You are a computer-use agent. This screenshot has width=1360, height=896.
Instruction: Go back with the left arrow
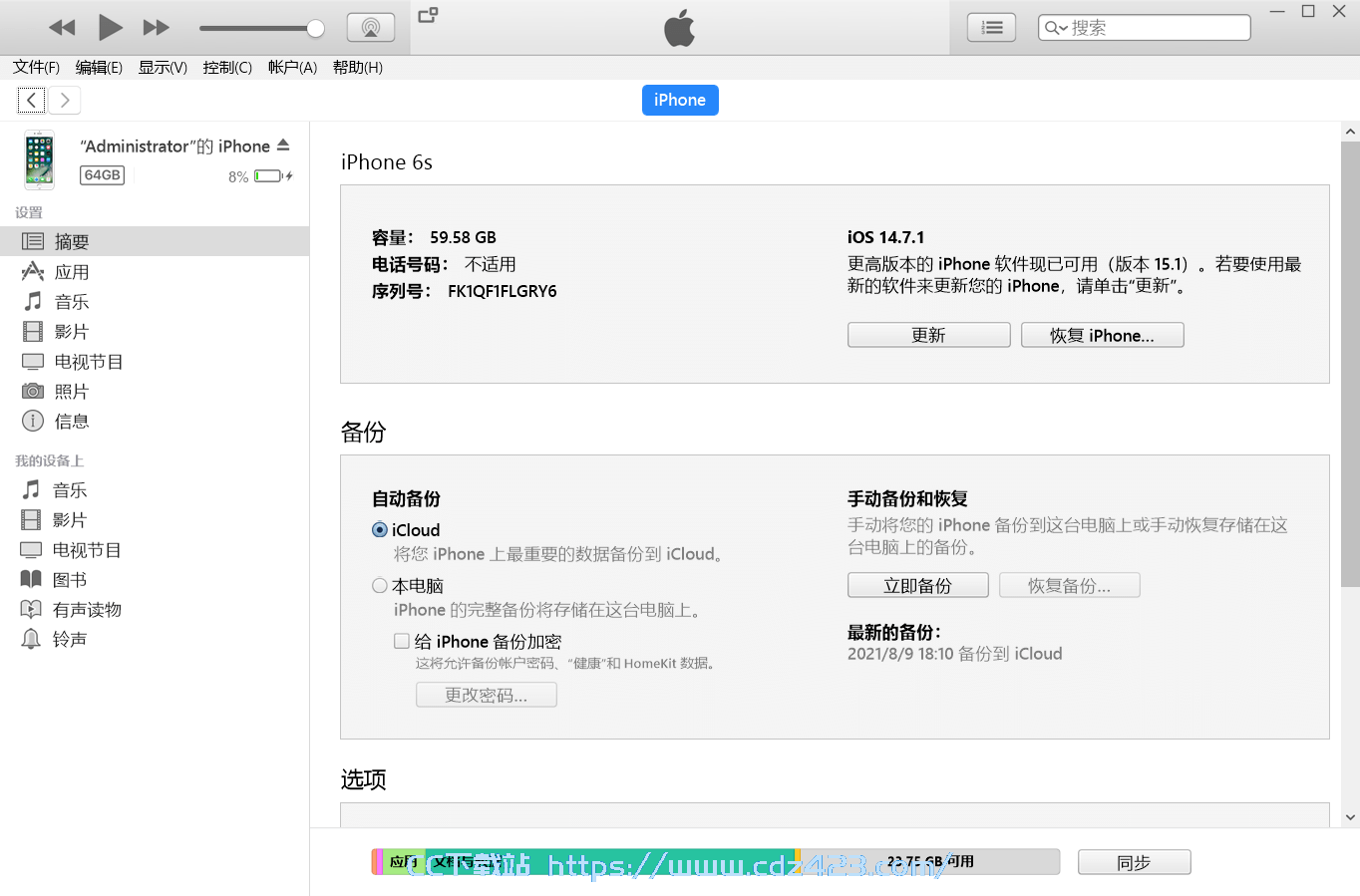pyautogui.click(x=31, y=100)
